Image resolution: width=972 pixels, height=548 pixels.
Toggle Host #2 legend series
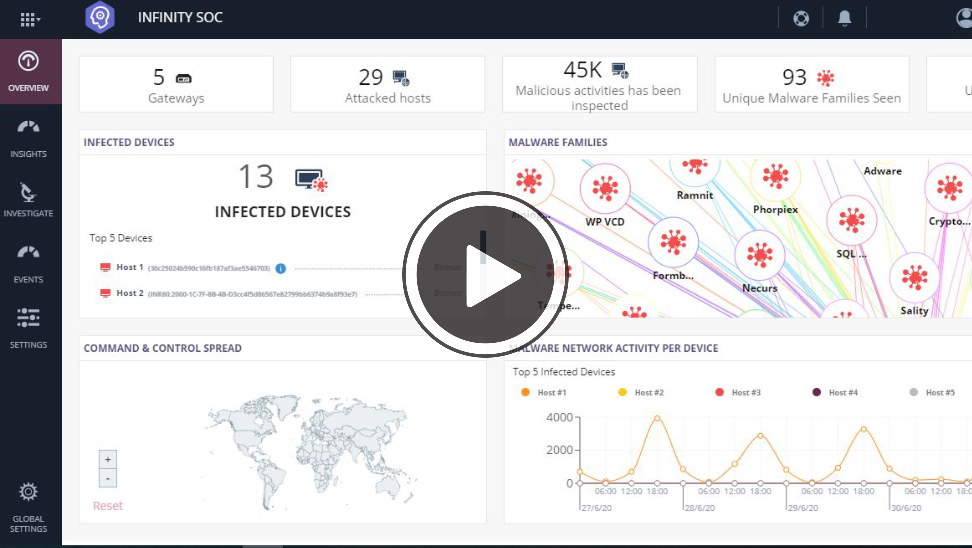click(x=641, y=392)
